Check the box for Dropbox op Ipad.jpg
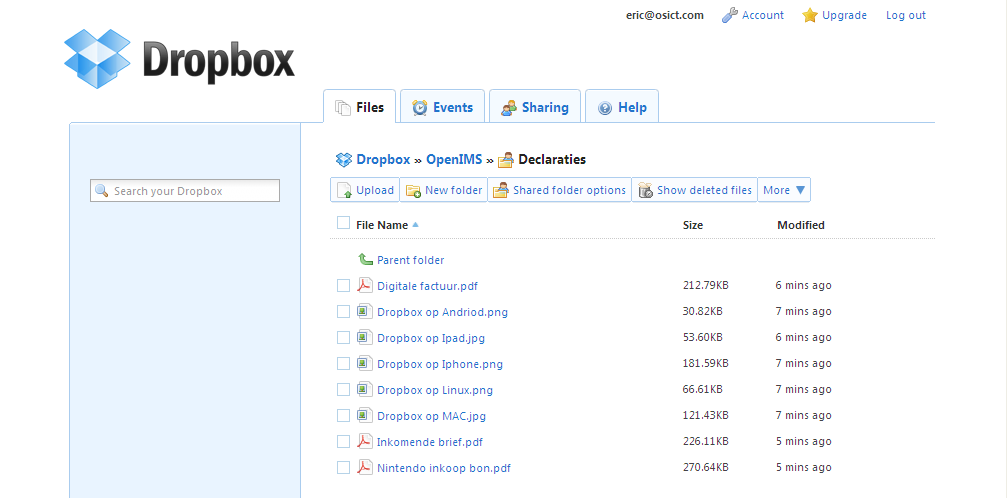Screen dimensions: 1007x498 click(344, 337)
